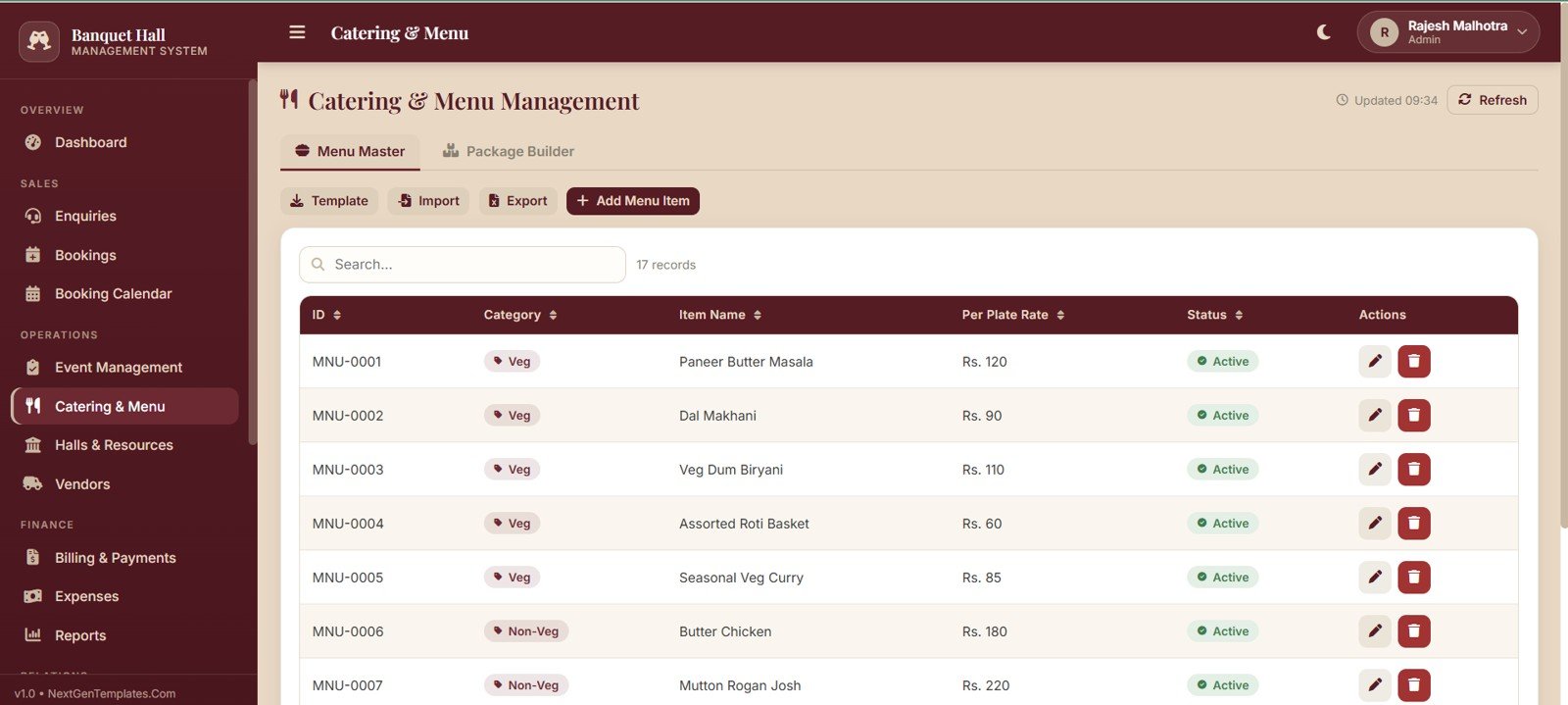Edit the Butter Chicken item
Viewport: 1568px width, 705px height.
1375,631
